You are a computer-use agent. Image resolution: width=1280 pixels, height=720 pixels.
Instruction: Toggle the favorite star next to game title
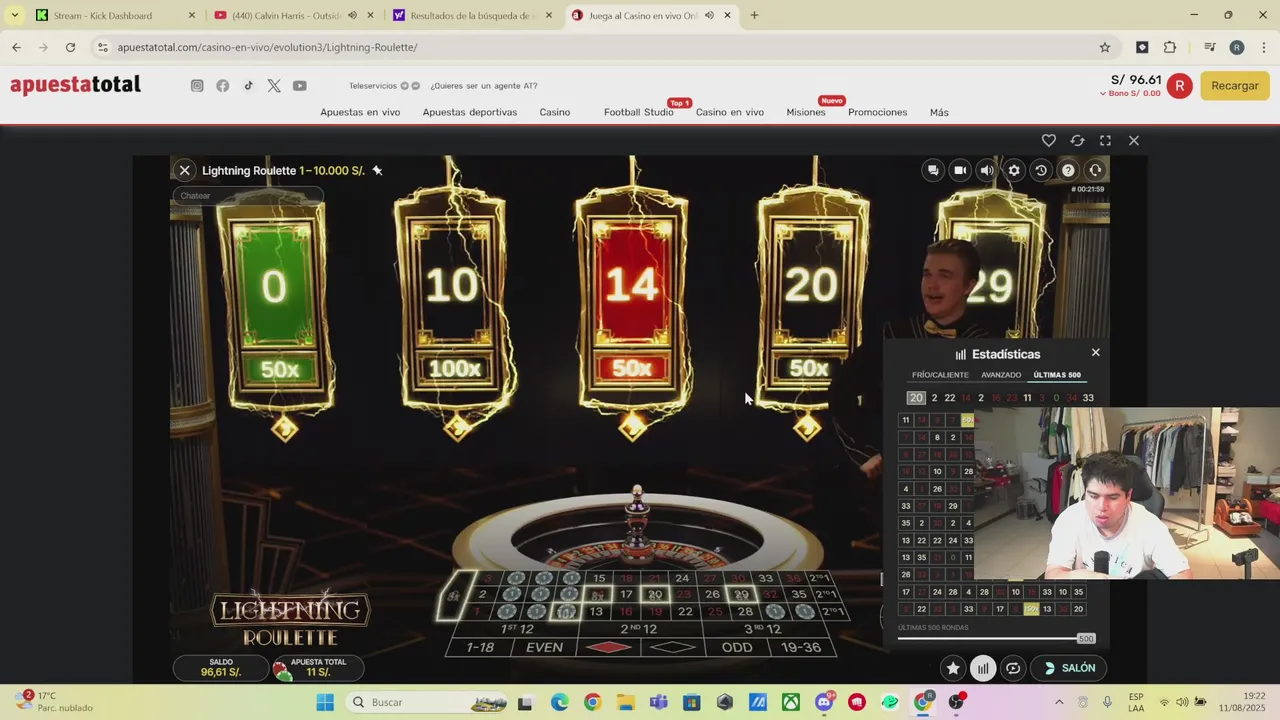(x=377, y=170)
